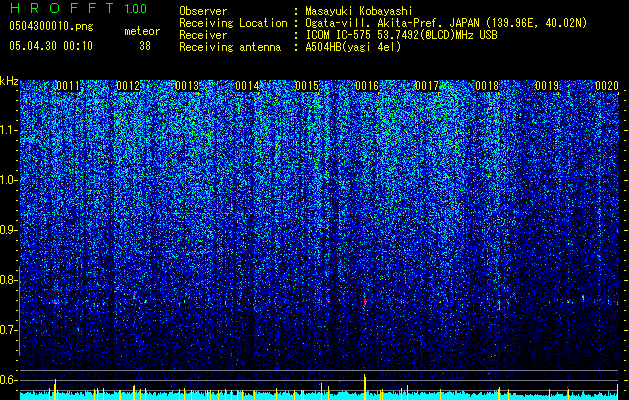
Task: Click the Receiving antenna label
Action: [x=230, y=47]
